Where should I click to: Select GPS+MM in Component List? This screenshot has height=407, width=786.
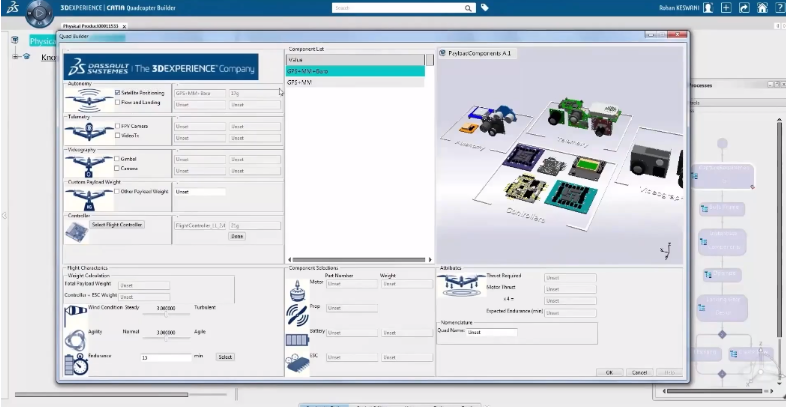point(355,82)
